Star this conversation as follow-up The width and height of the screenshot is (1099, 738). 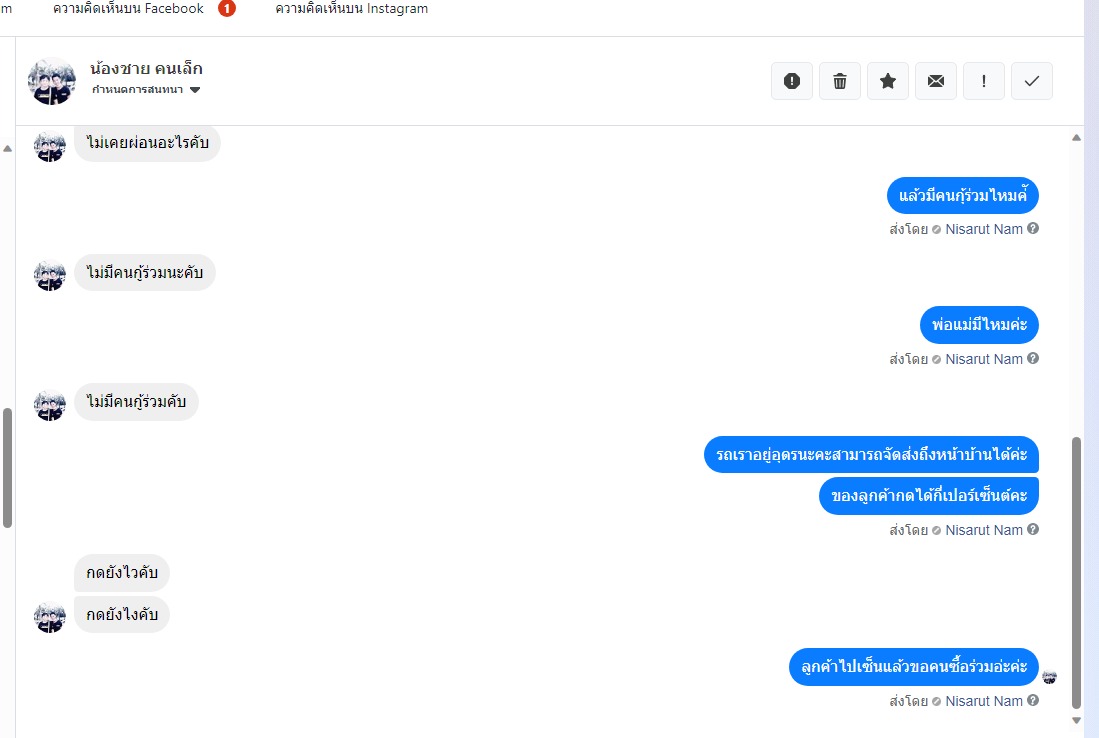point(888,81)
